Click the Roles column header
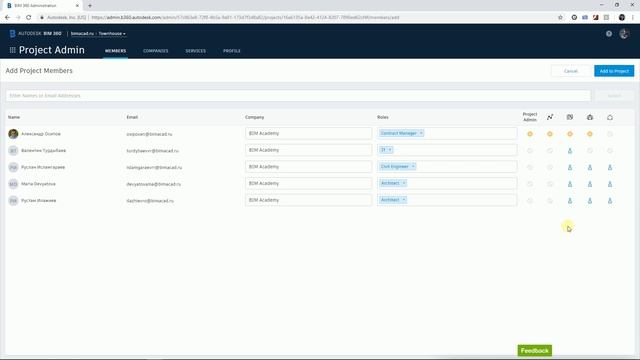 coord(382,117)
